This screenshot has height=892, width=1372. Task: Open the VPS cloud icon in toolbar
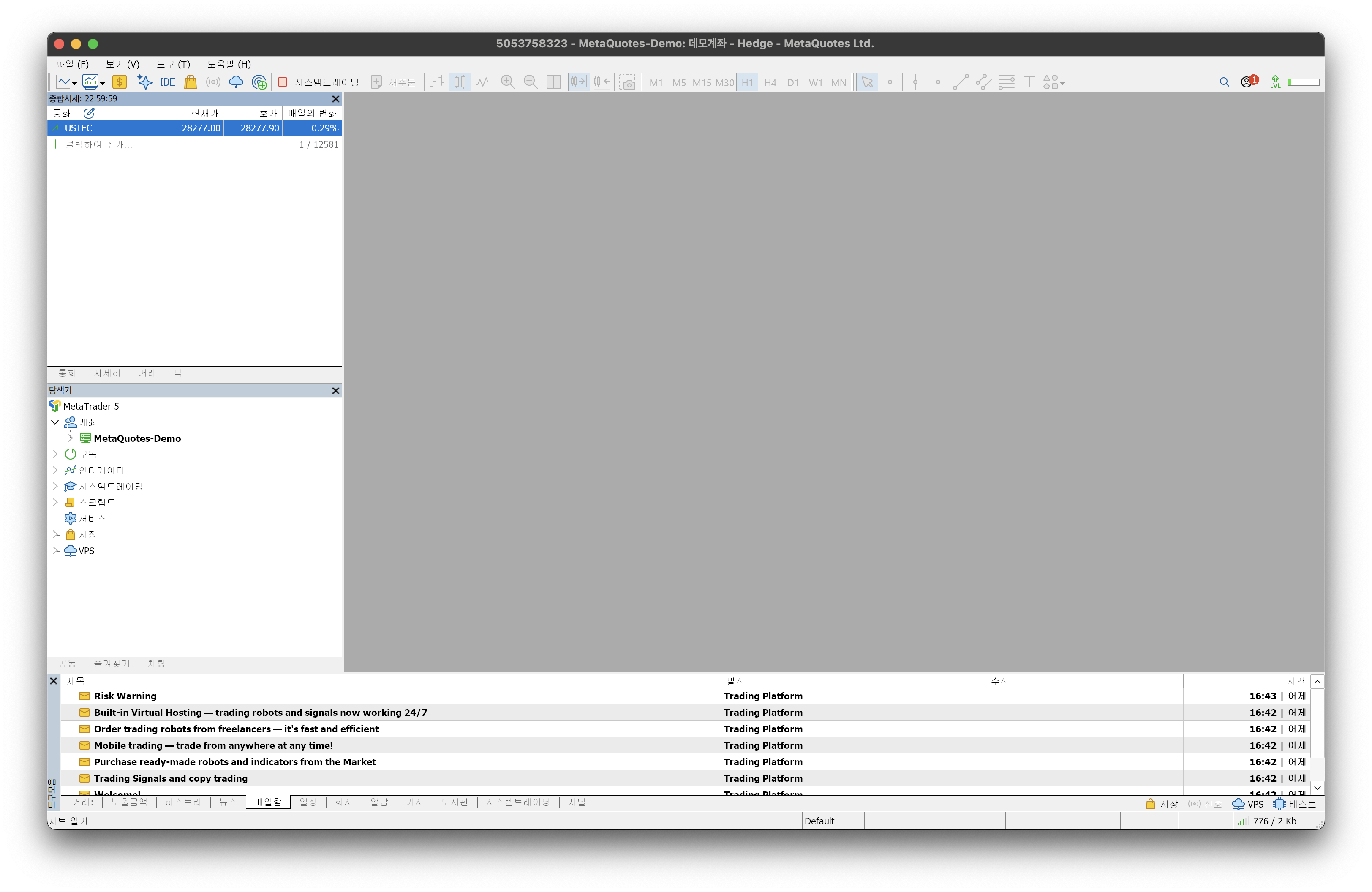(236, 82)
